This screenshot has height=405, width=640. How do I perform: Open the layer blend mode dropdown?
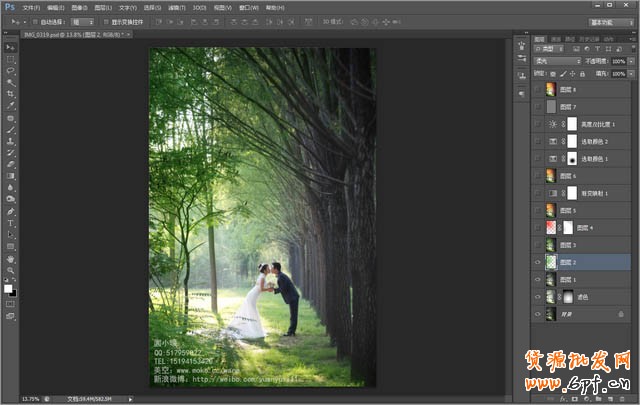[556, 61]
